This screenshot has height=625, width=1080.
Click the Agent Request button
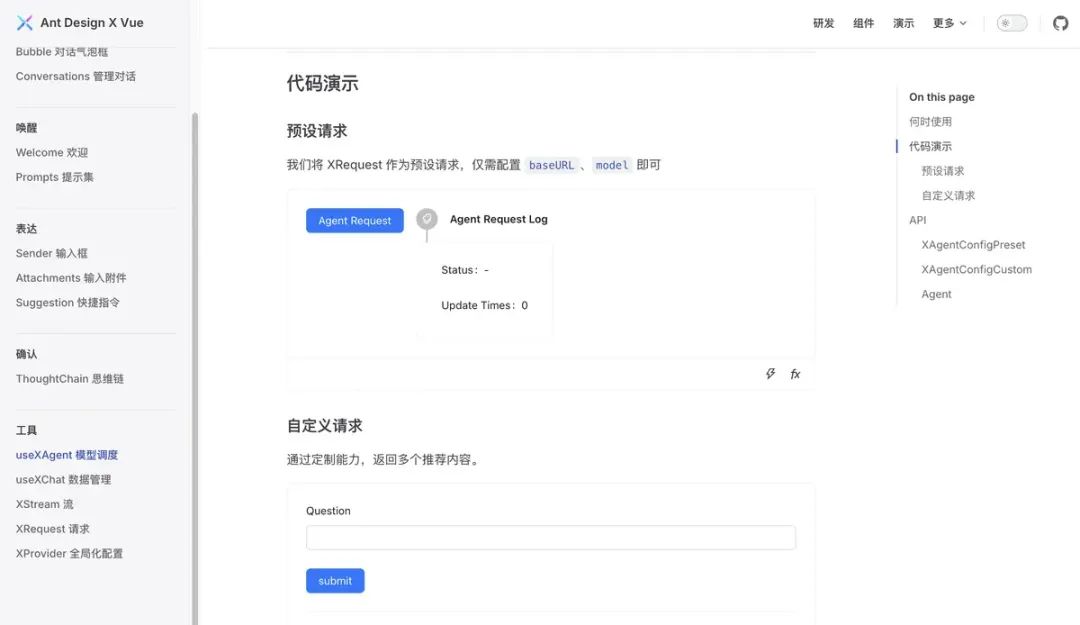point(355,221)
